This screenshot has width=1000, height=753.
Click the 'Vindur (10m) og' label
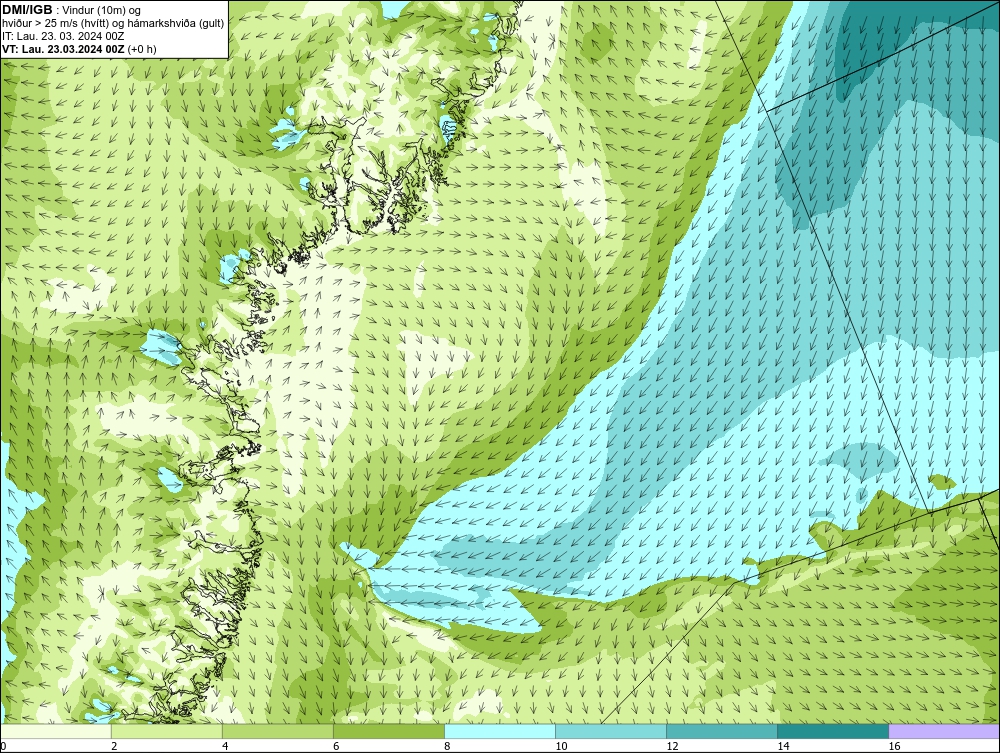(x=103, y=10)
